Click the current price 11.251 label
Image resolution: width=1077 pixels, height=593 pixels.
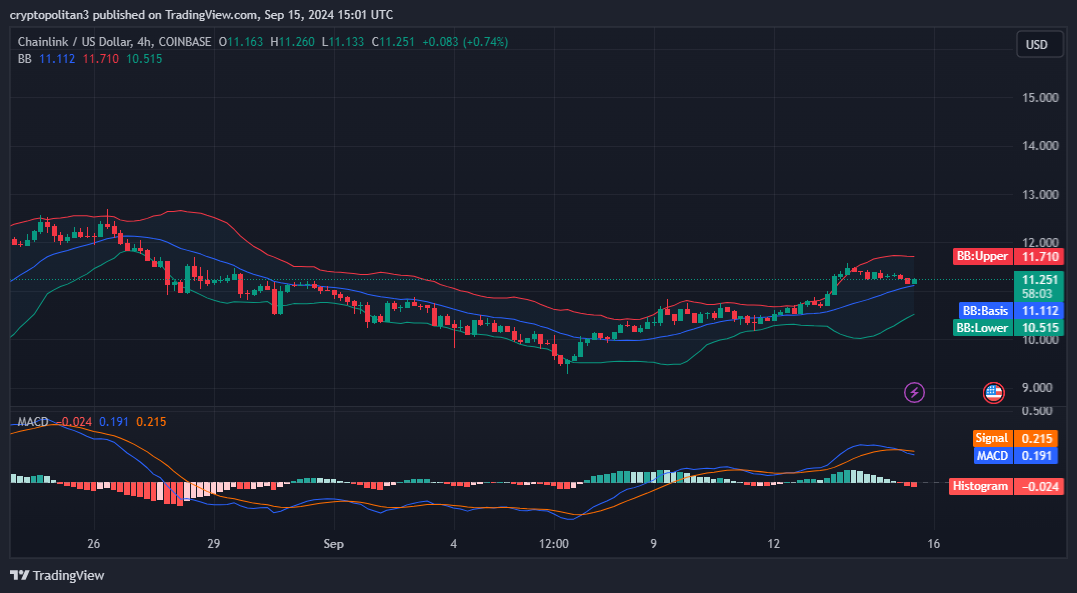1037,280
